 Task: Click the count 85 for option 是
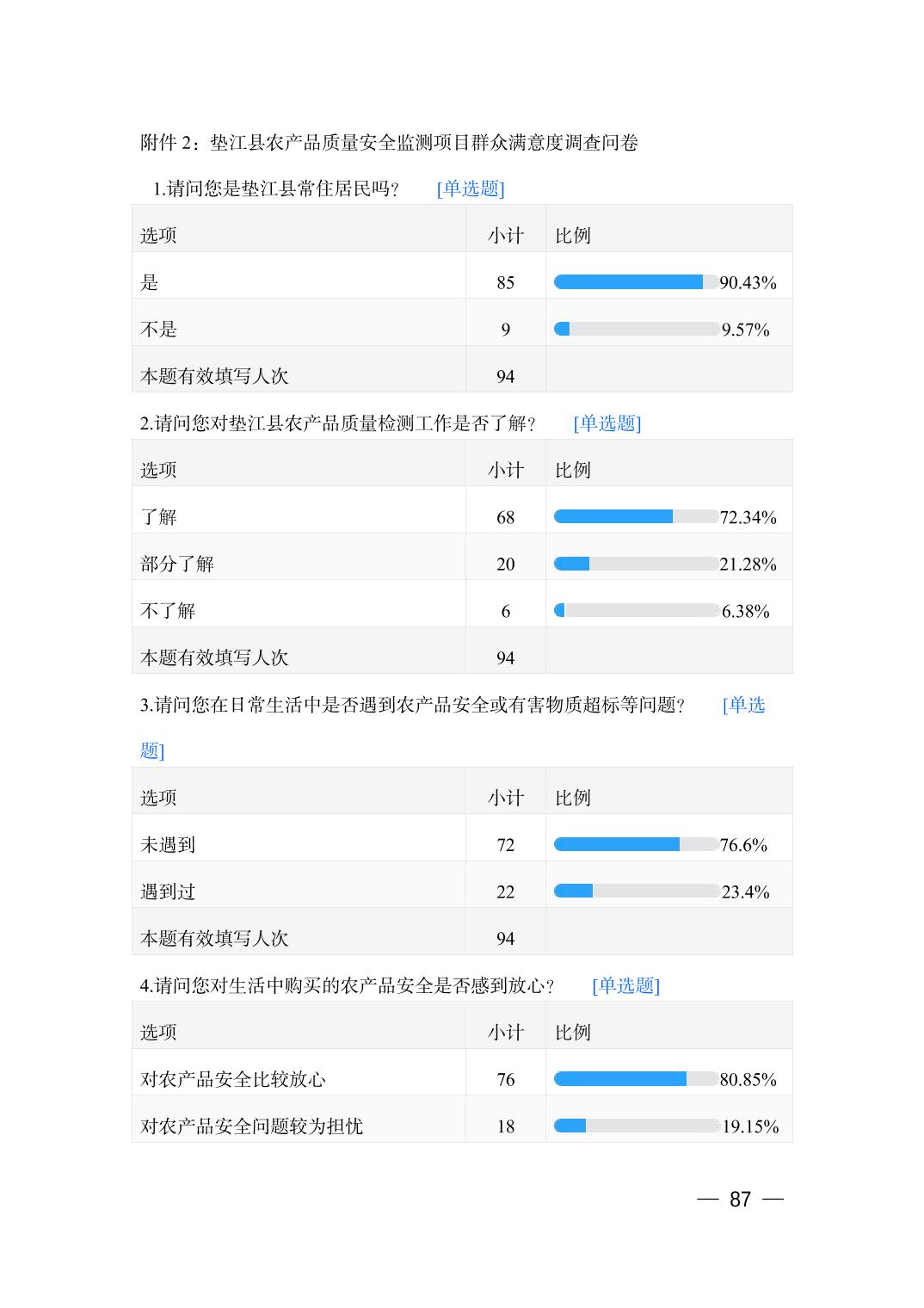[505, 283]
